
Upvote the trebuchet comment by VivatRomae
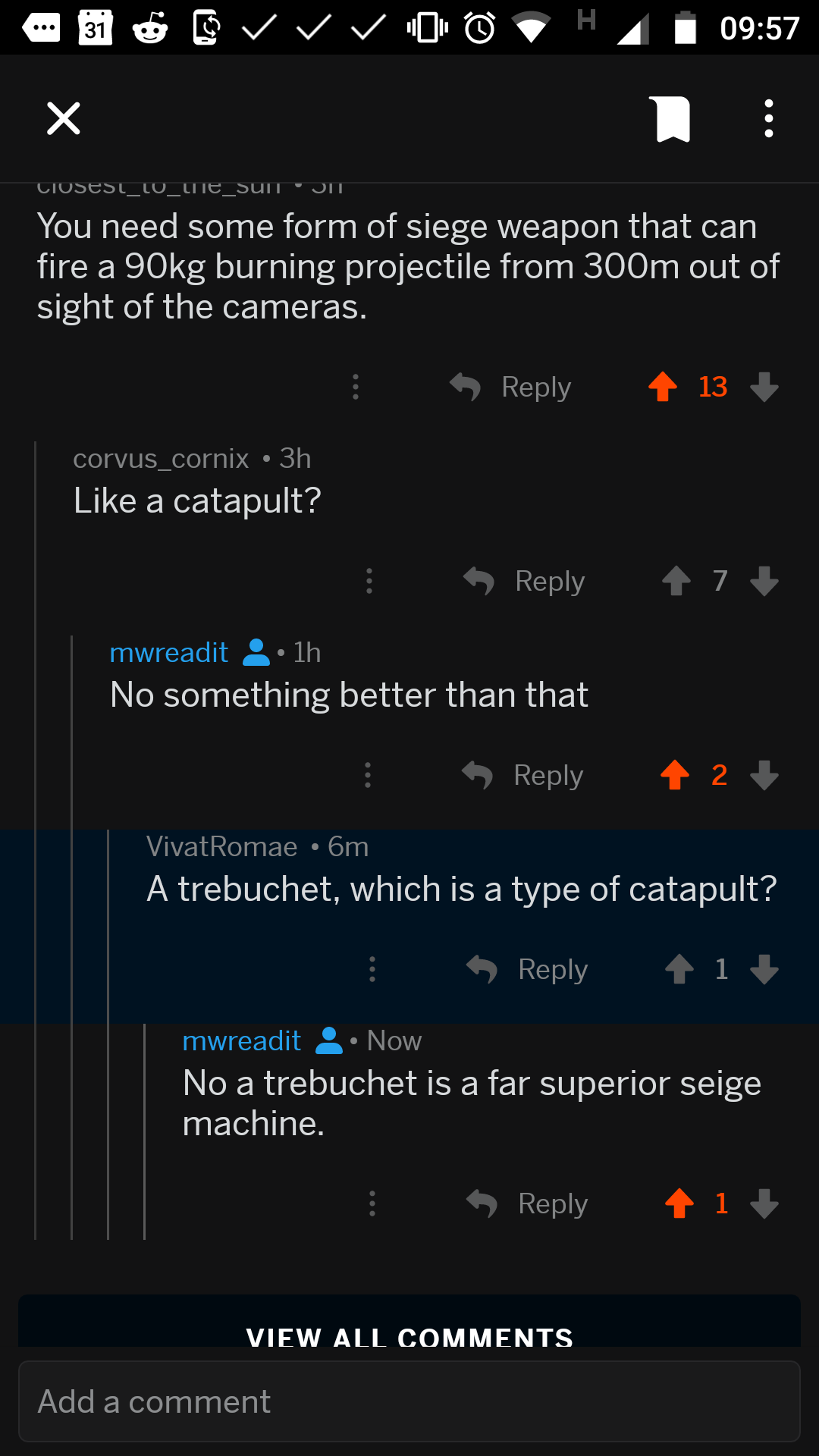click(x=681, y=969)
